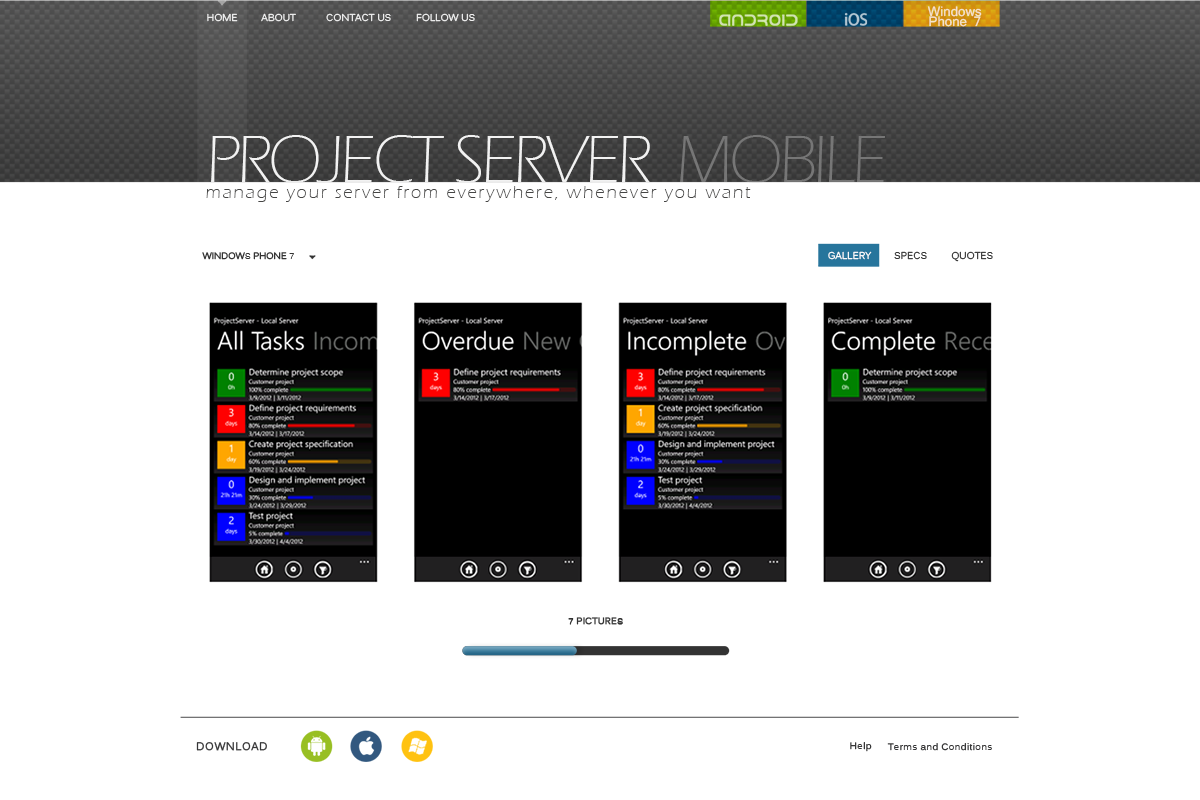
Task: Click the Windows Phone download icon
Action: tap(417, 746)
